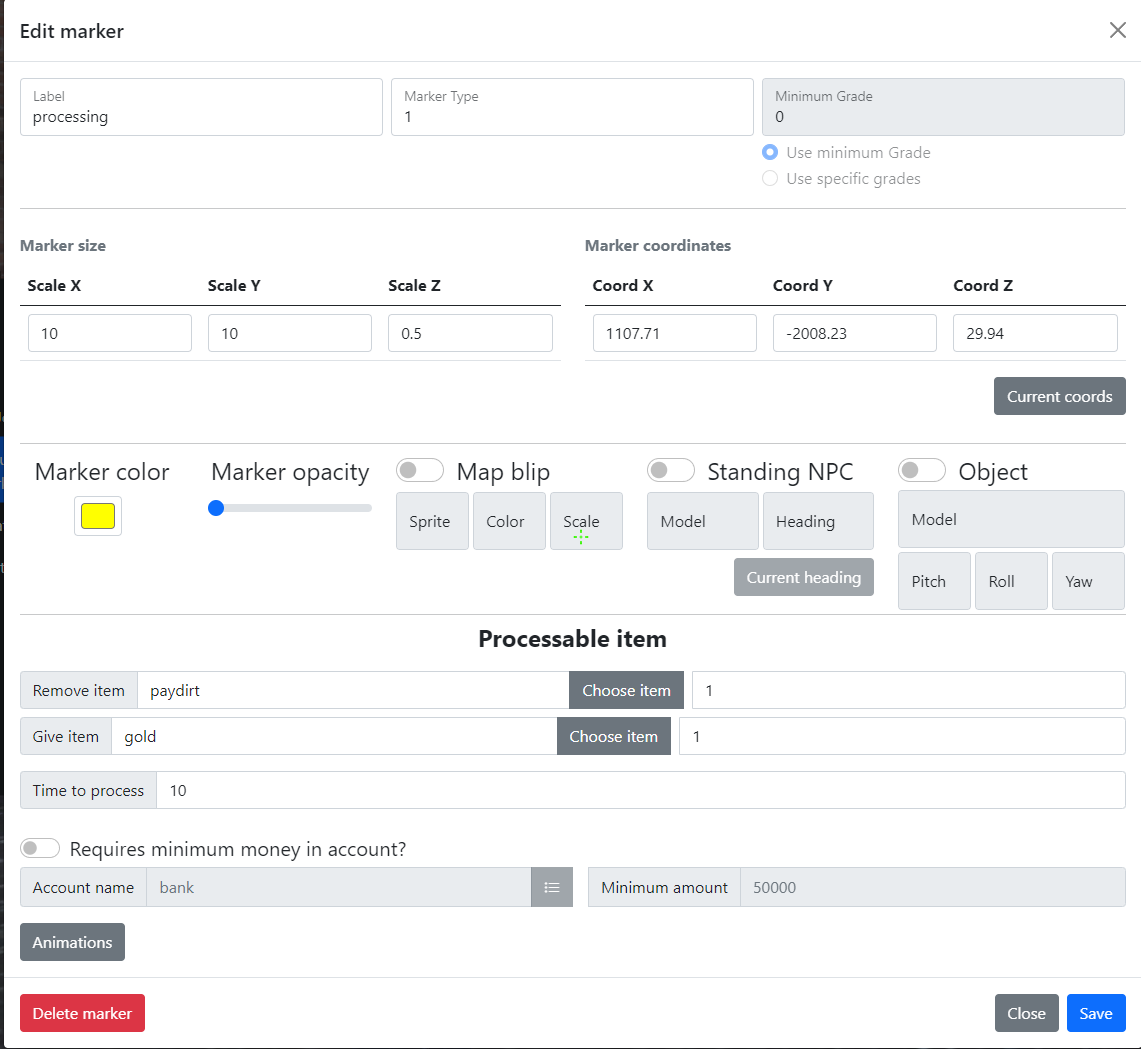Edit the Remove item name paydirt
Screen dimensions: 1141x1049
point(353,690)
